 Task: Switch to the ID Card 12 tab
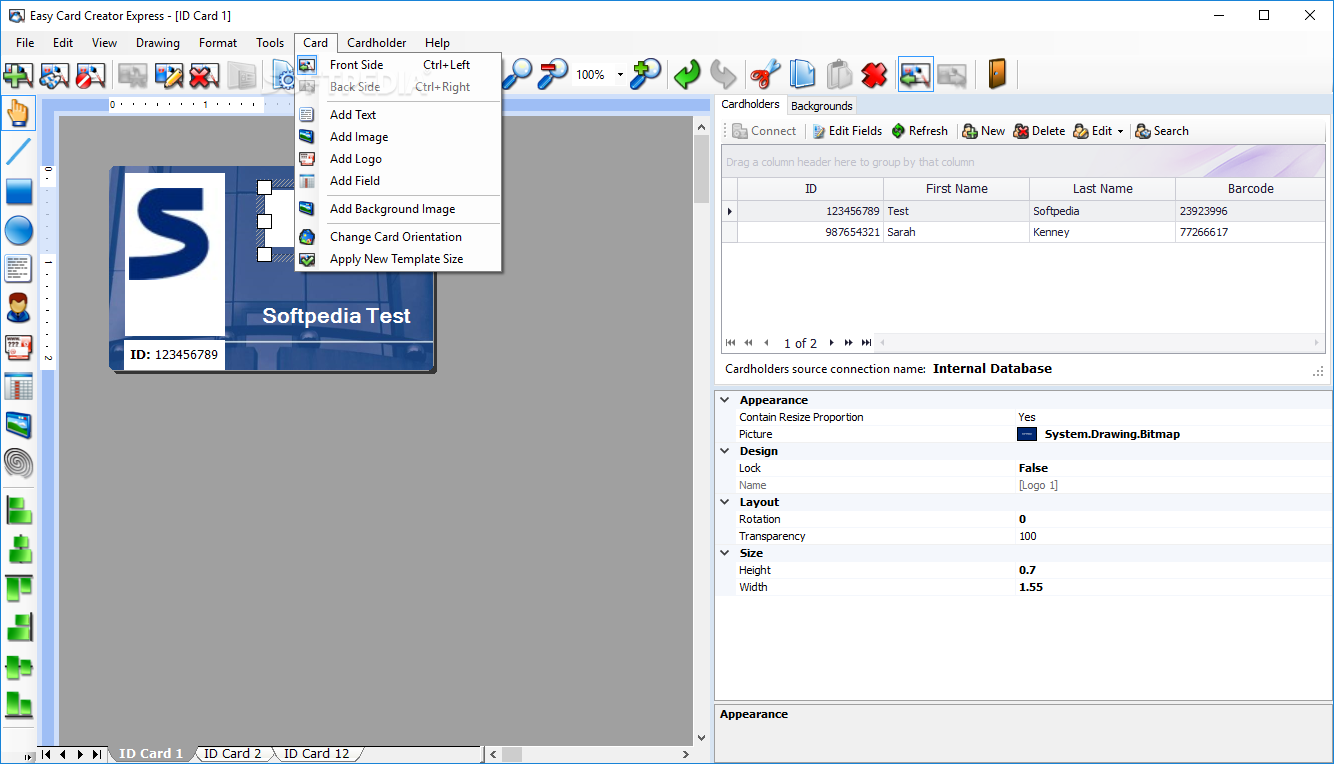click(x=317, y=754)
